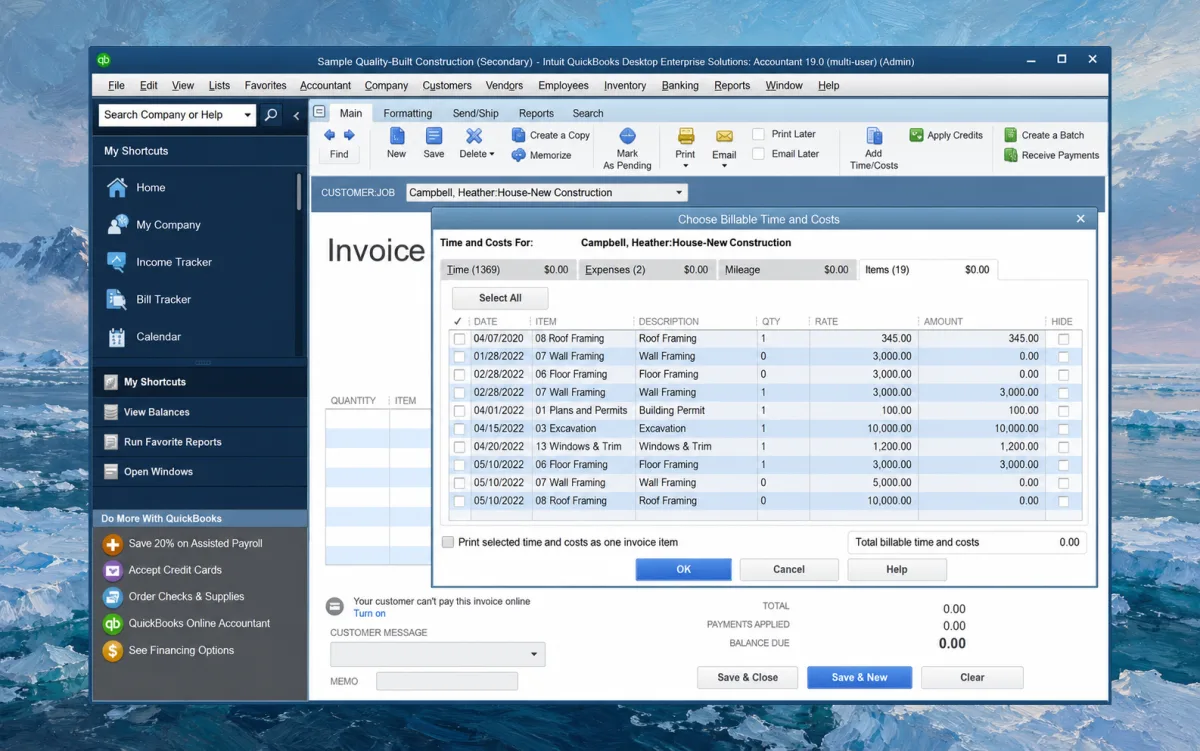The image size is (1200, 751).
Task: Select the 04/15/2022 Excavation row checkbox
Action: tap(459, 429)
